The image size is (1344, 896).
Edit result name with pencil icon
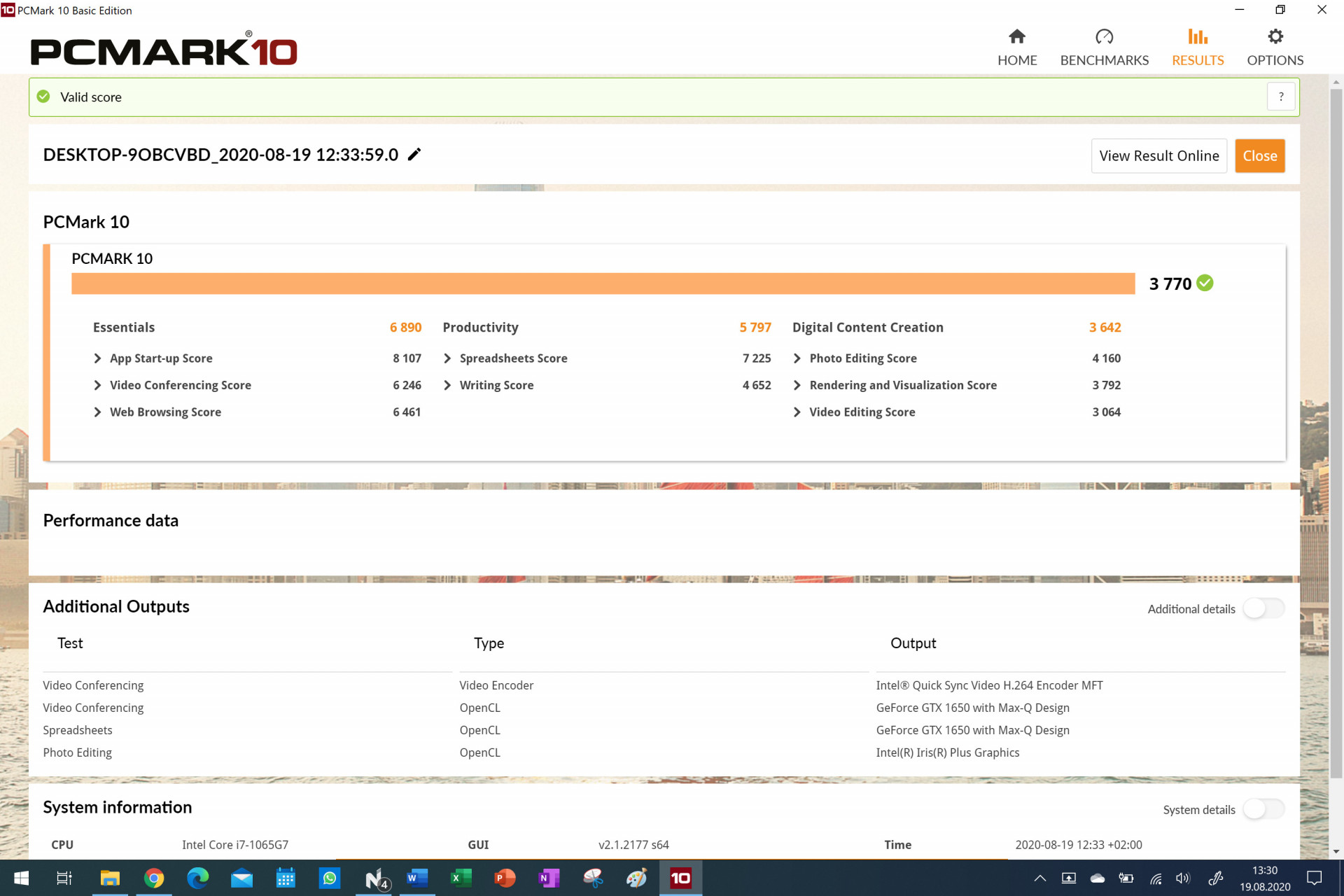click(x=414, y=154)
